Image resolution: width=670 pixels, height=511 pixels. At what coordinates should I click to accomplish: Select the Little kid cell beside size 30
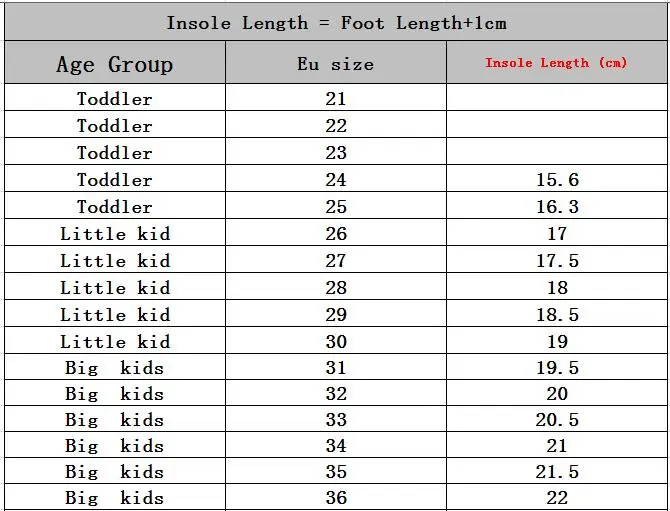click(x=115, y=342)
